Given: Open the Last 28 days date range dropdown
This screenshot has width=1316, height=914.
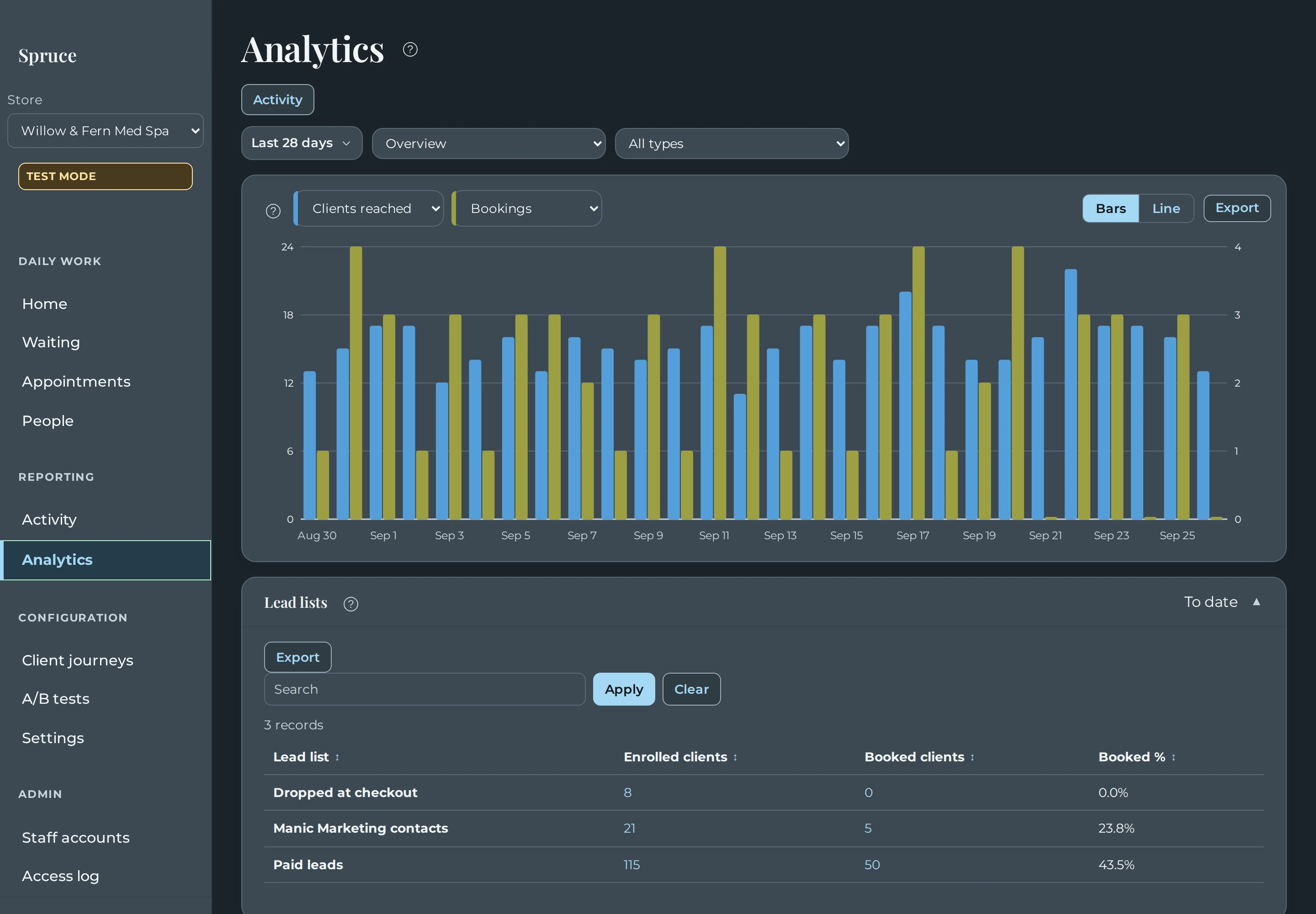Looking at the screenshot, I should click(302, 143).
